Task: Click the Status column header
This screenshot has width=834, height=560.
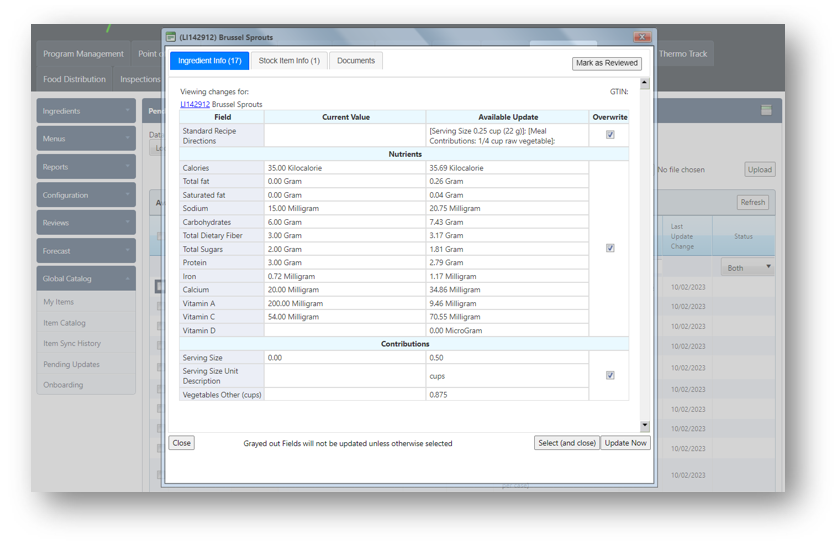Action: click(743, 236)
